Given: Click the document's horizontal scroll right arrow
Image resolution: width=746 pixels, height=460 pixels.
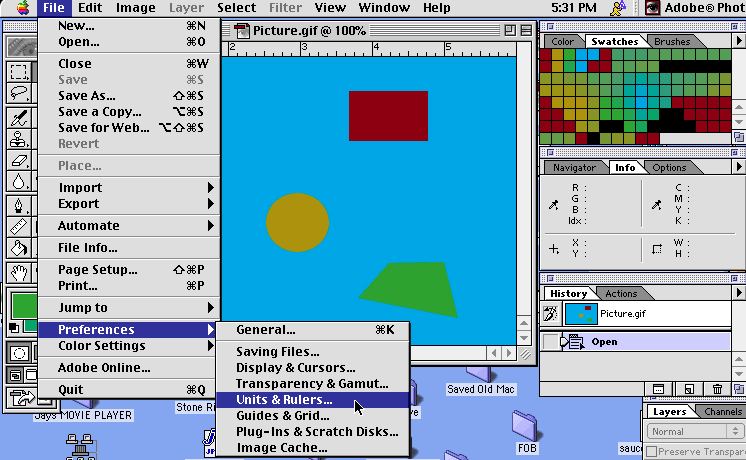Looking at the screenshot, I should [x=509, y=353].
